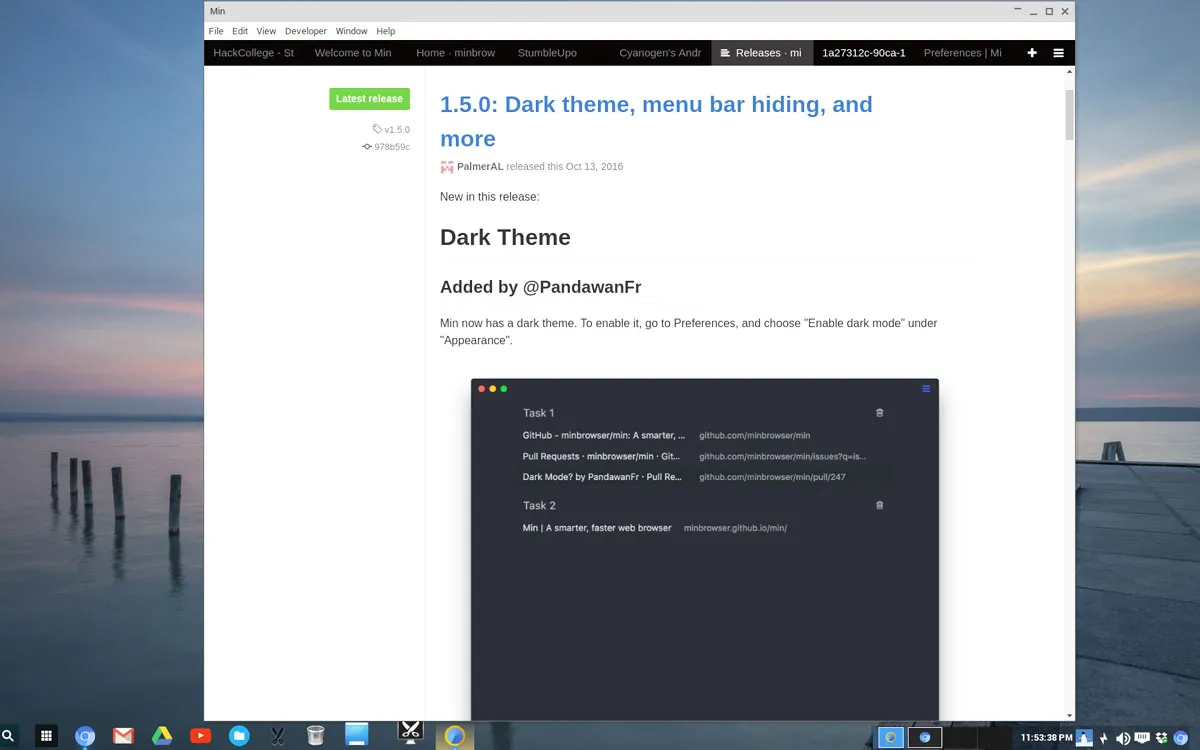Open the Developer menu

click(305, 31)
